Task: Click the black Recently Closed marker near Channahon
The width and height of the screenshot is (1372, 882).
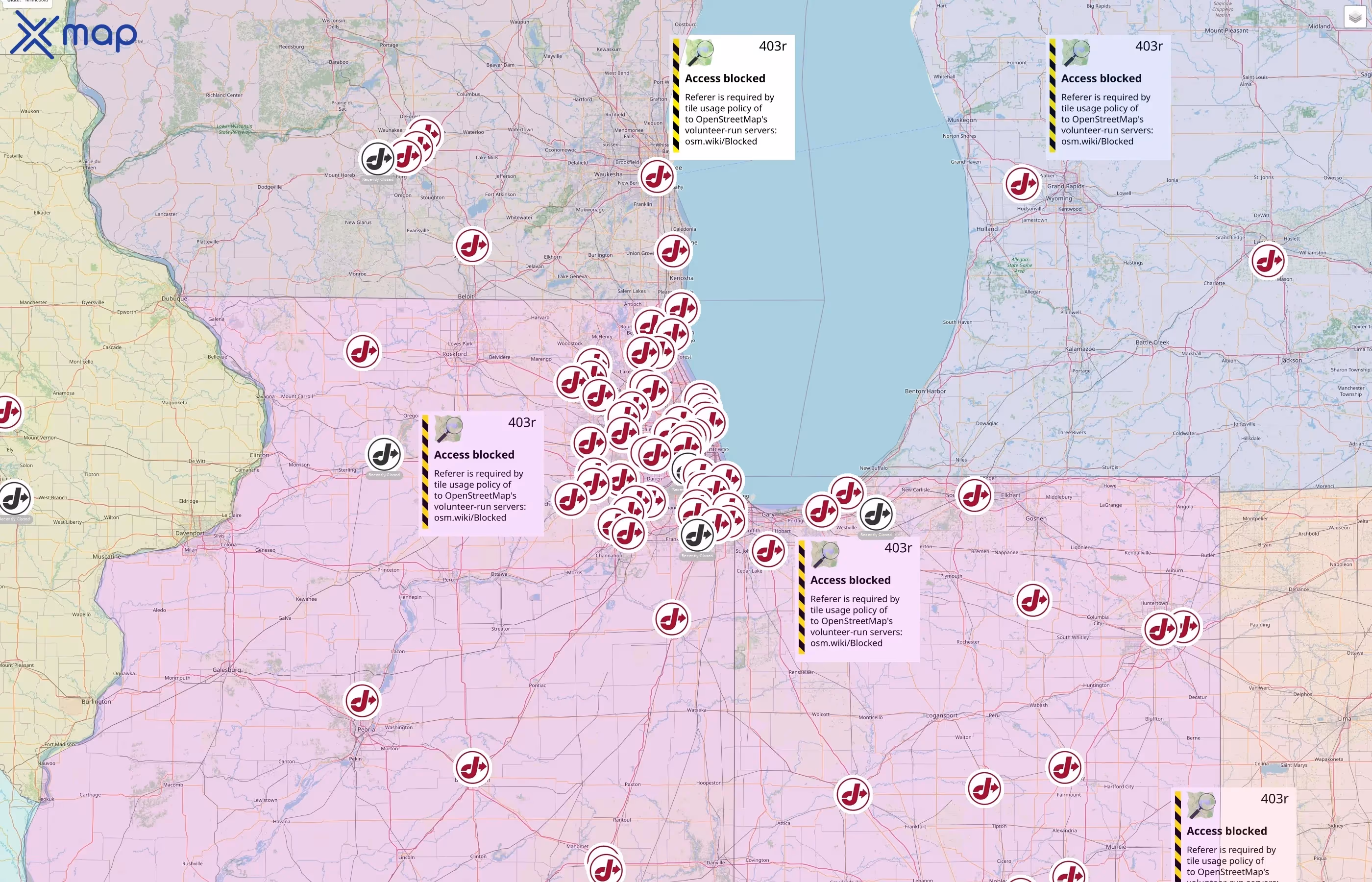Action: pyautogui.click(x=697, y=536)
